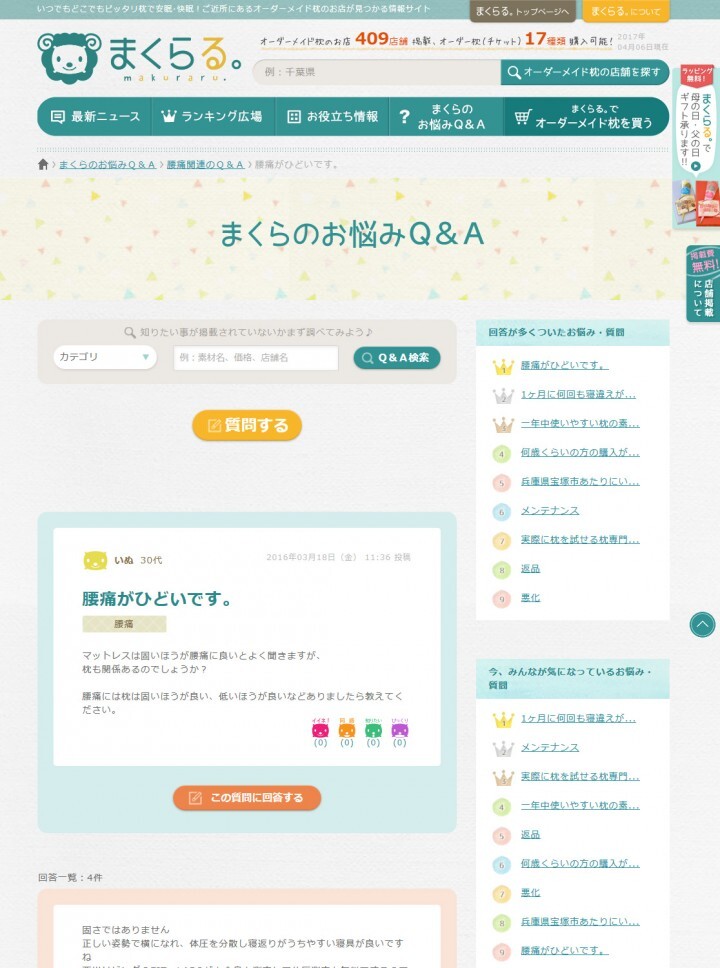Click the gift wrapping side banner
The height and width of the screenshot is (968, 720).
(x=696, y=146)
